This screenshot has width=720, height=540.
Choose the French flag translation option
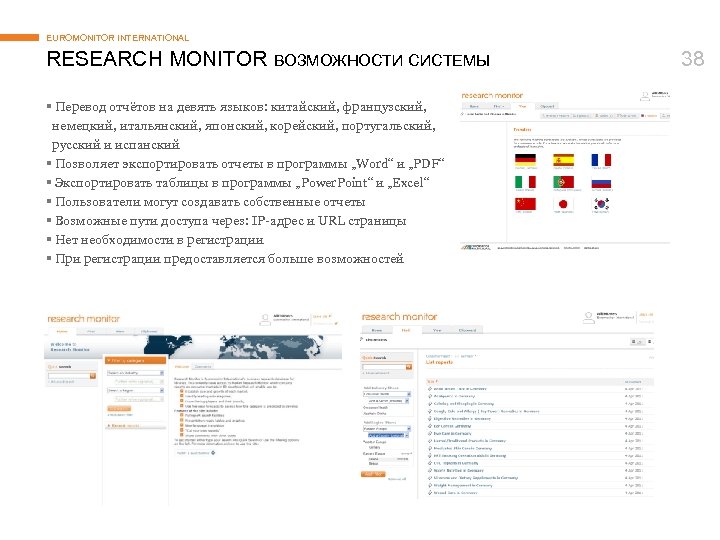601,160
